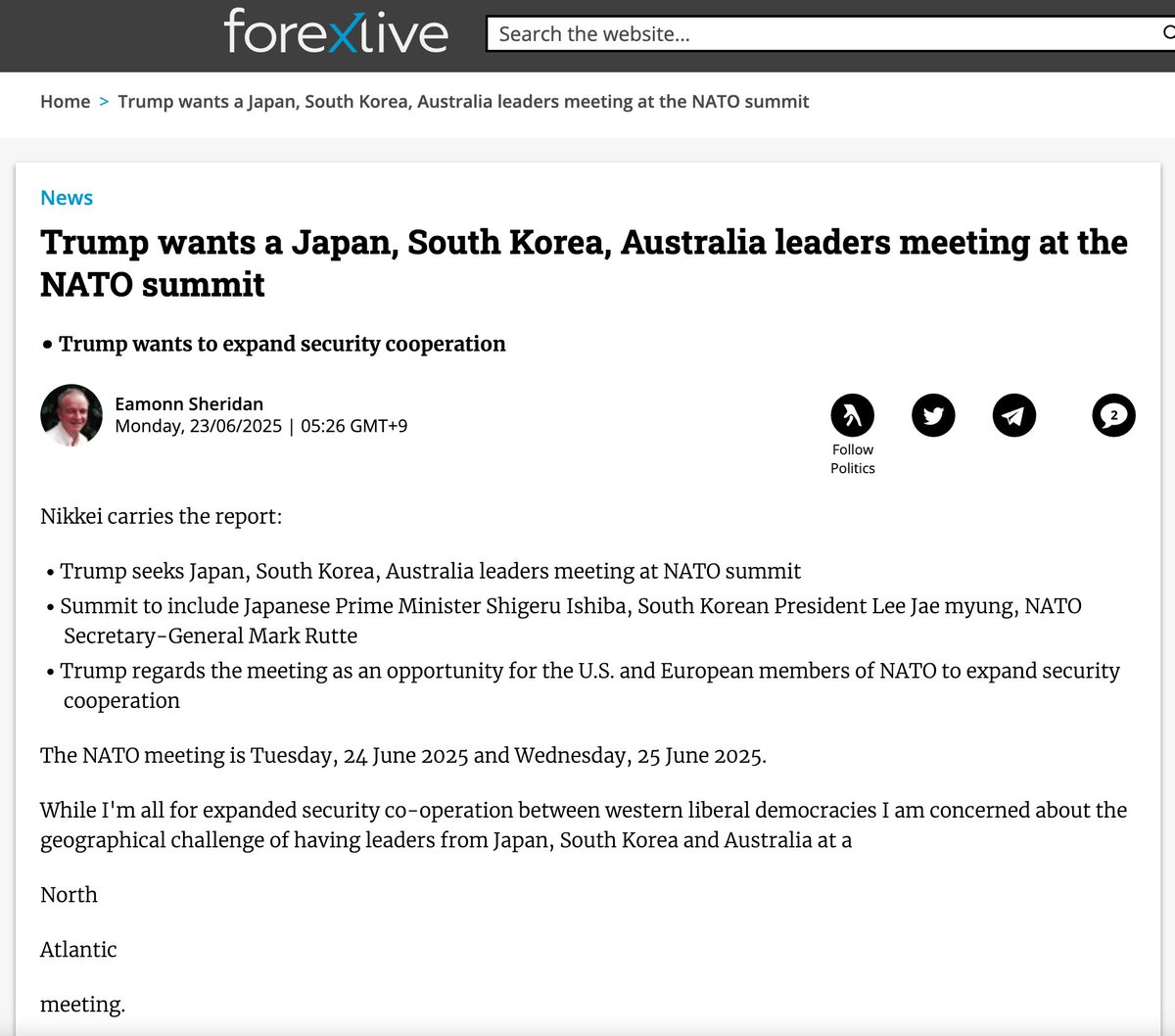Click the headline 'Trump wants a Japan, South Korea'
Image resolution: width=1175 pixels, height=1036 pixels.
tap(584, 262)
